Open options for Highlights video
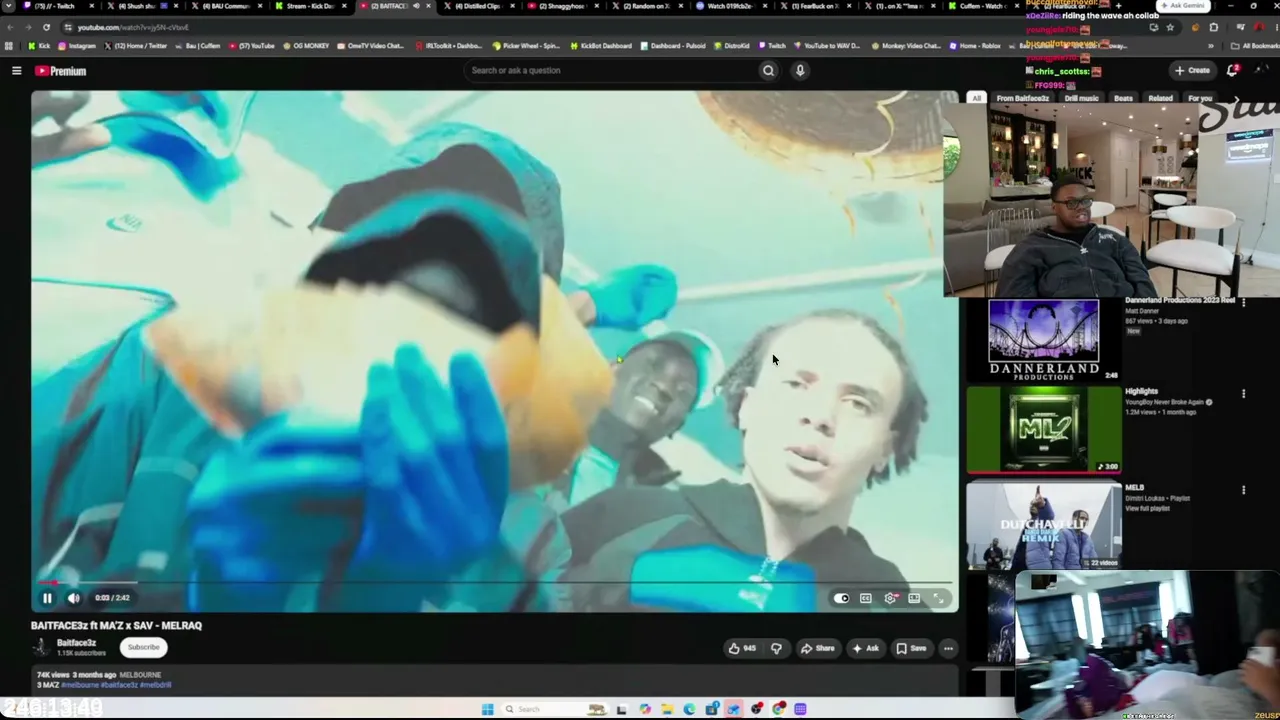 1243,394
